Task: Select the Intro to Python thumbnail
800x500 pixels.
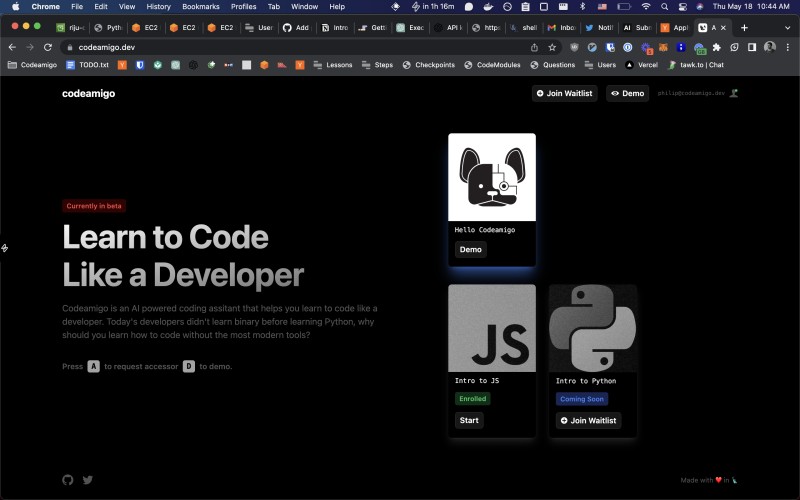Action: click(593, 328)
